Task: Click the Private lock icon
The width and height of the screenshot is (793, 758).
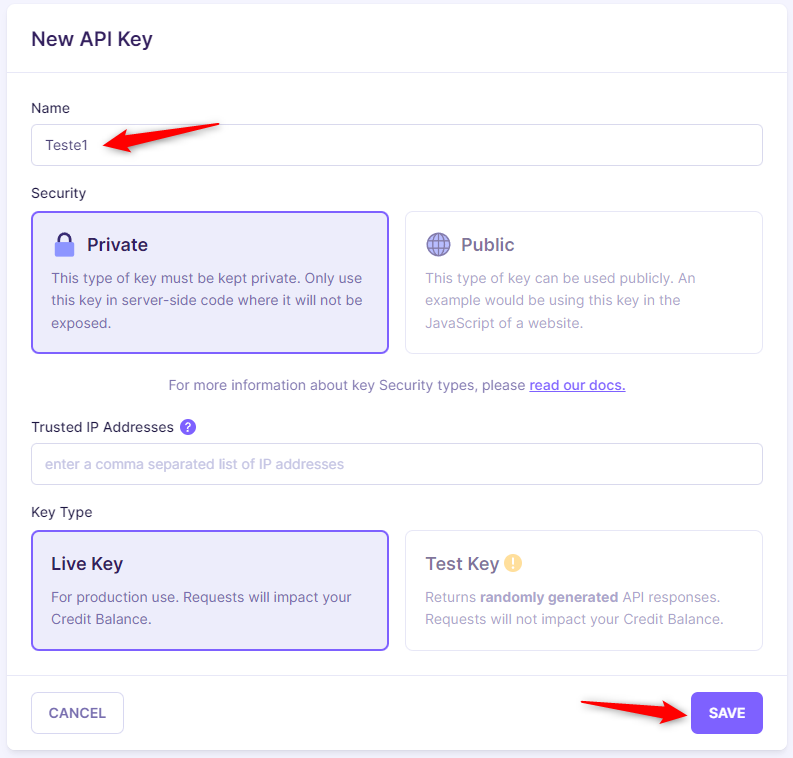Action: (x=64, y=245)
